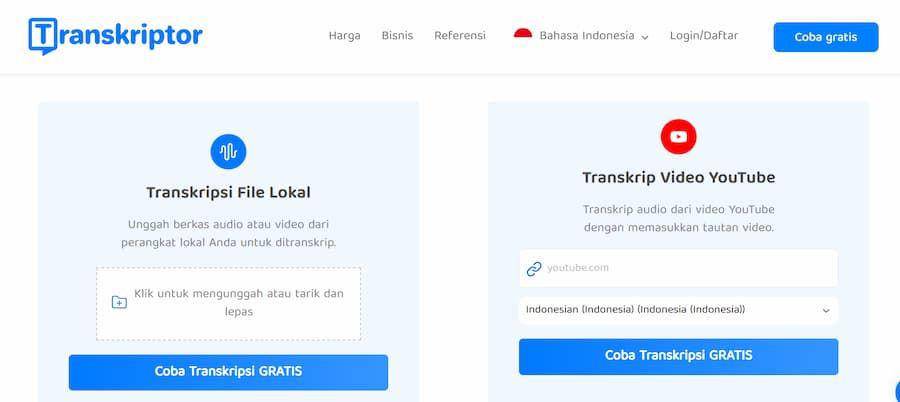Click the Coba gratis button
Image resolution: width=900 pixels, height=402 pixels.
click(825, 37)
